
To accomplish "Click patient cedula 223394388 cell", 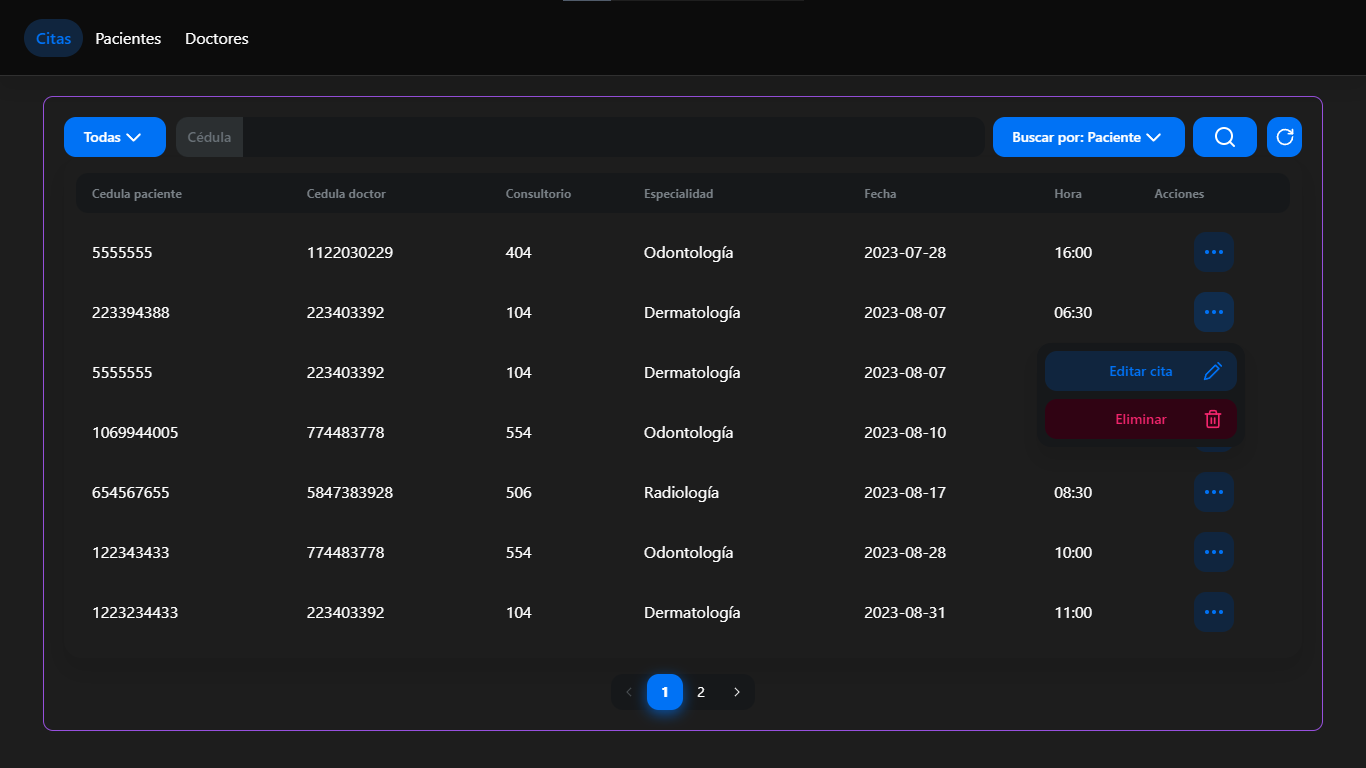I will (x=131, y=312).
